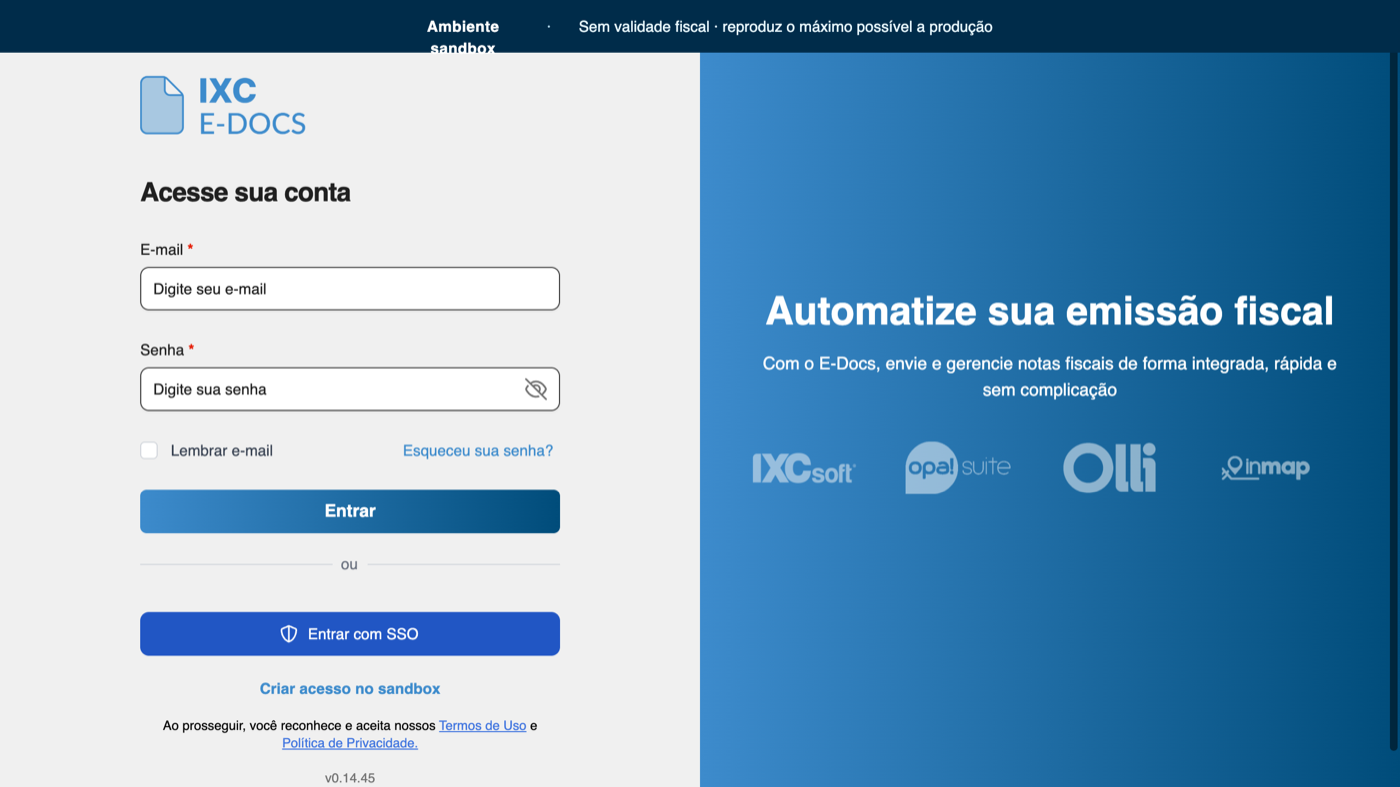Click the inmap partner logo

(1265, 467)
